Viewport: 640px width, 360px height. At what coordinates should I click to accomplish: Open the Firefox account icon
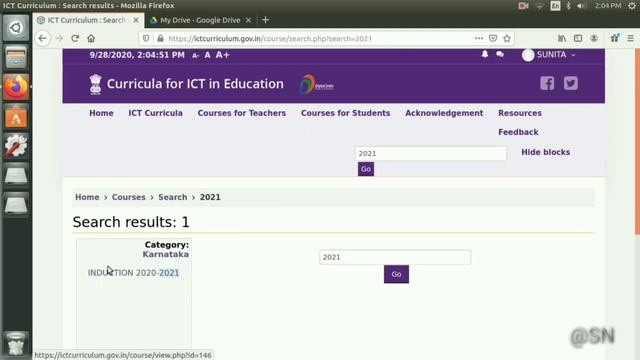click(594, 38)
